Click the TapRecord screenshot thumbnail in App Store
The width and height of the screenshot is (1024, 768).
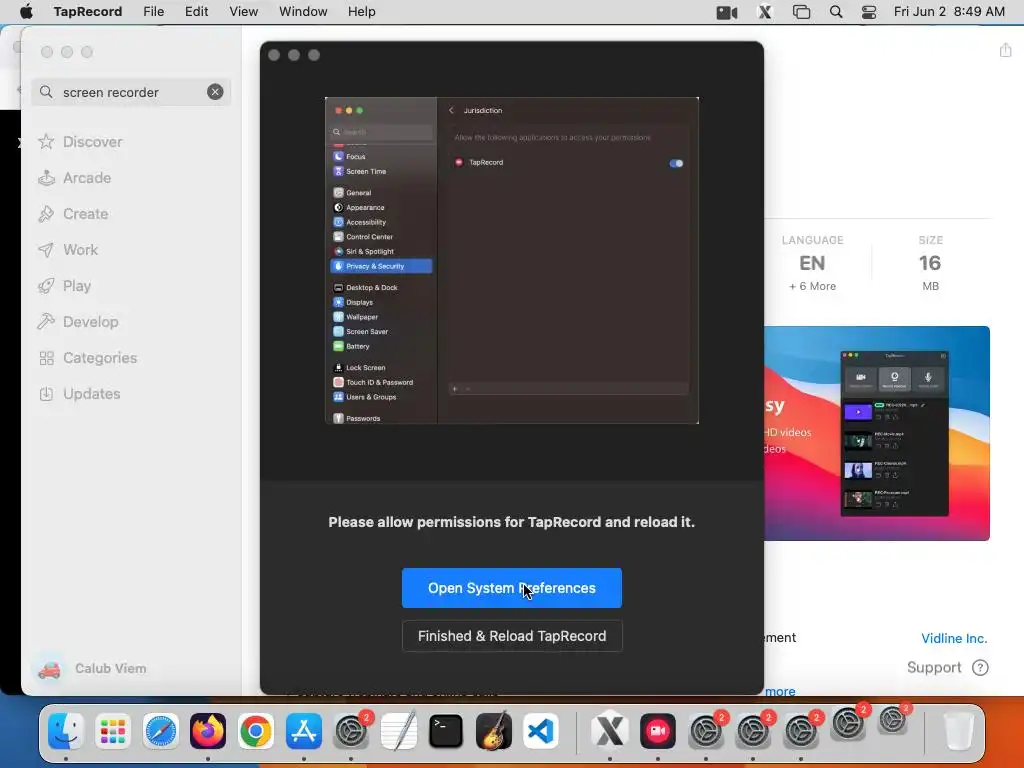click(x=876, y=433)
